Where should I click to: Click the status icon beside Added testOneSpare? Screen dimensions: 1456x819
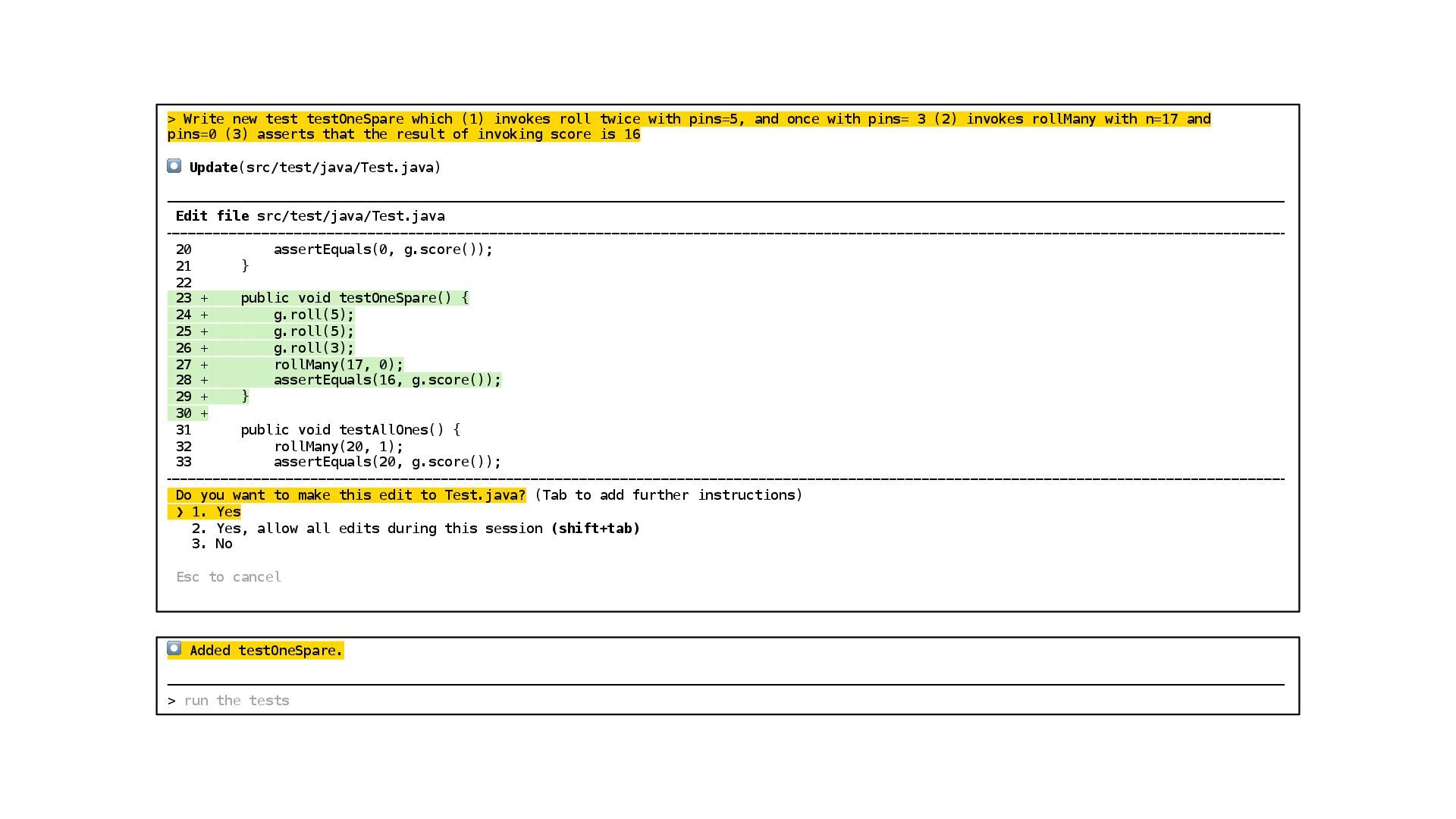coord(174,649)
